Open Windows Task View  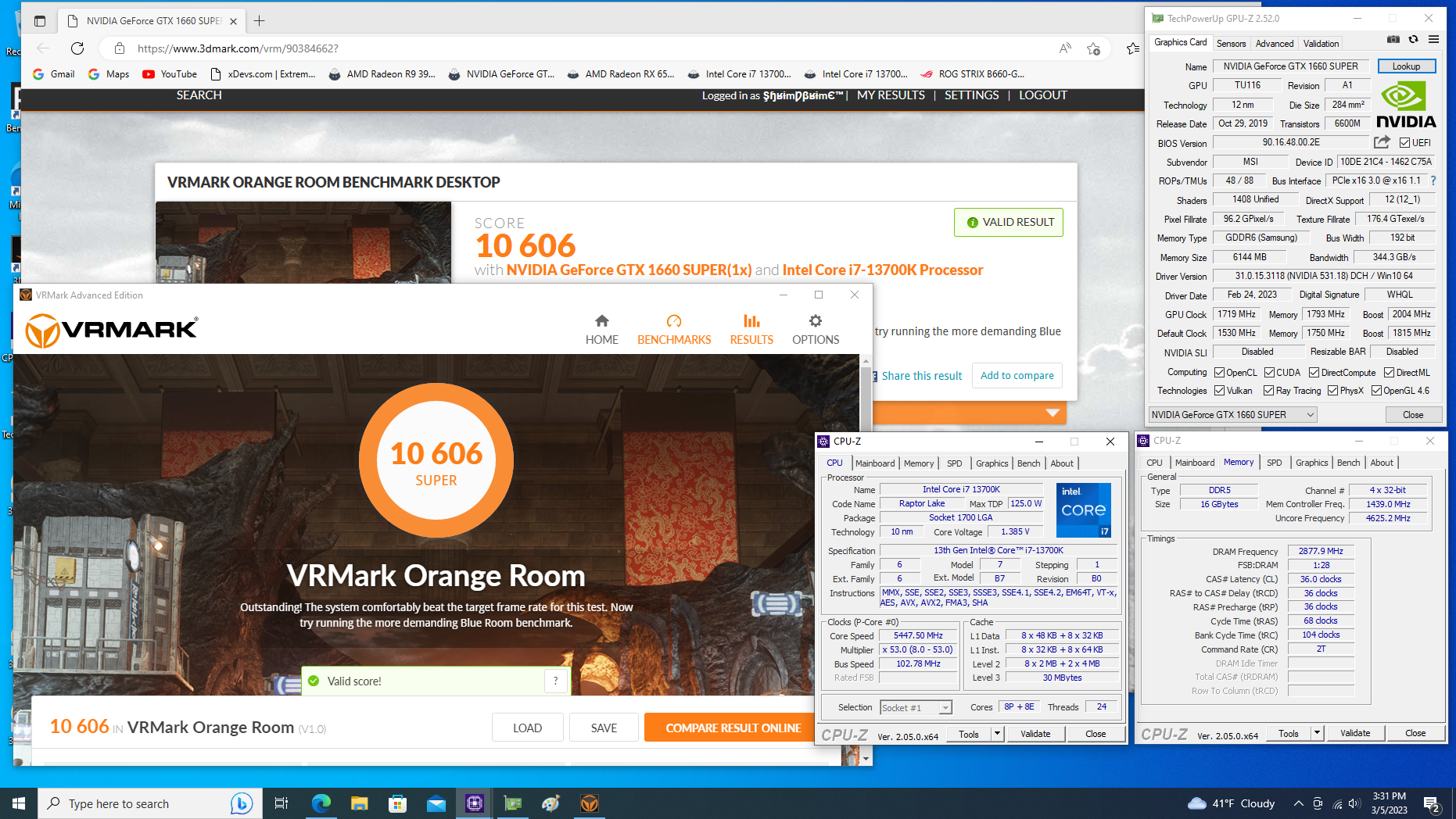tap(281, 803)
